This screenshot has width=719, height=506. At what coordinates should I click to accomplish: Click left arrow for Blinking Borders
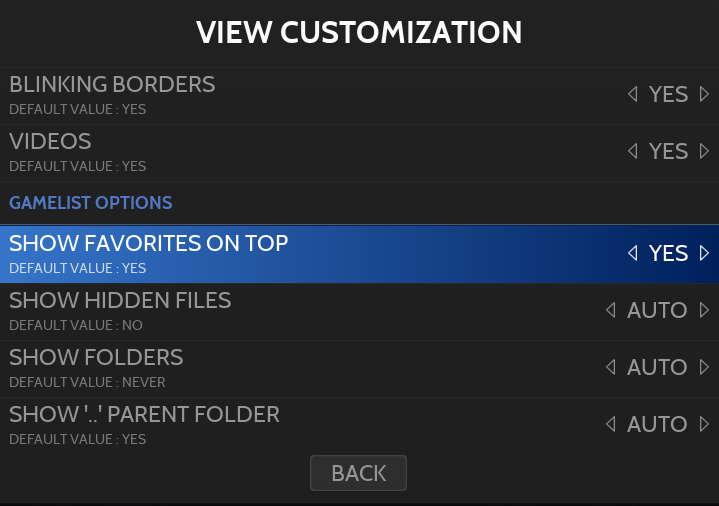(632, 95)
